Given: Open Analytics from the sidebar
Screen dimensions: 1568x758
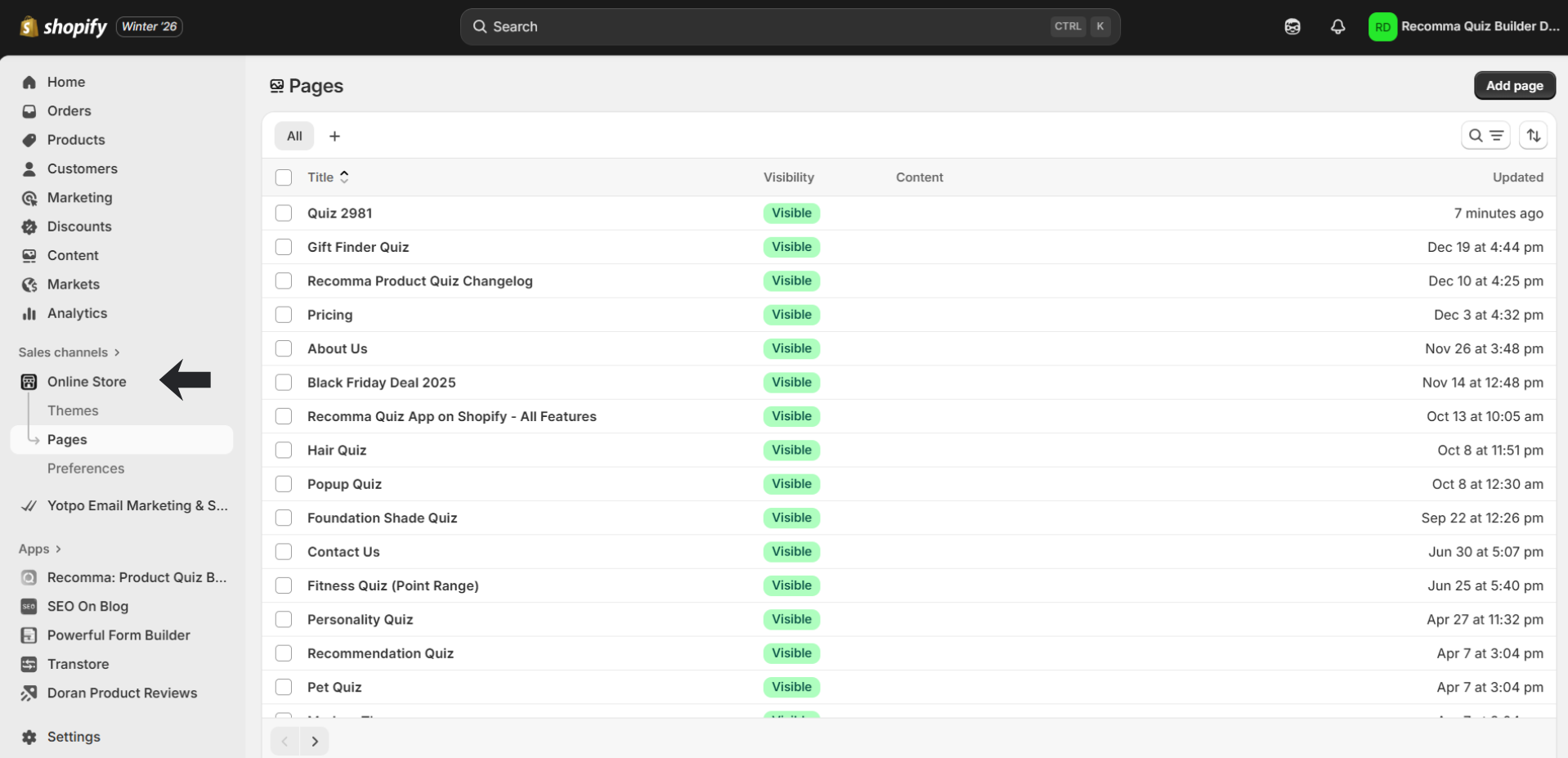Looking at the screenshot, I should coord(77,313).
